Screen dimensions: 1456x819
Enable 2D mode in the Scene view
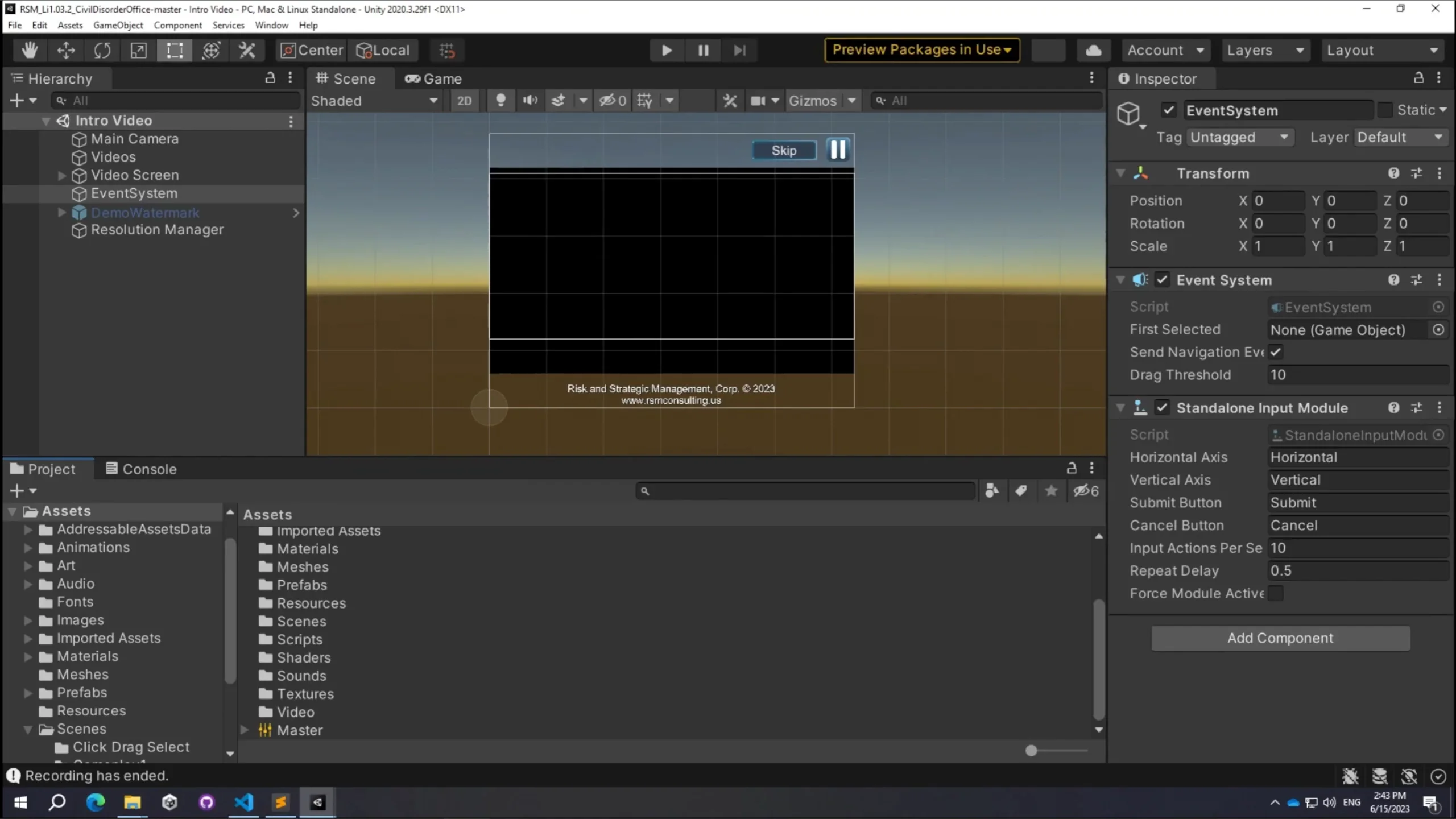[465, 100]
